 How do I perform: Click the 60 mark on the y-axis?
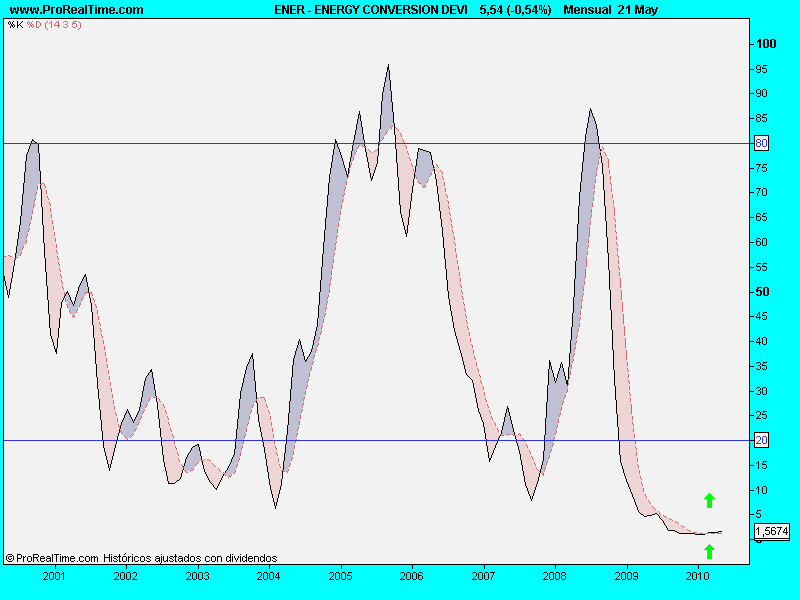(761, 242)
